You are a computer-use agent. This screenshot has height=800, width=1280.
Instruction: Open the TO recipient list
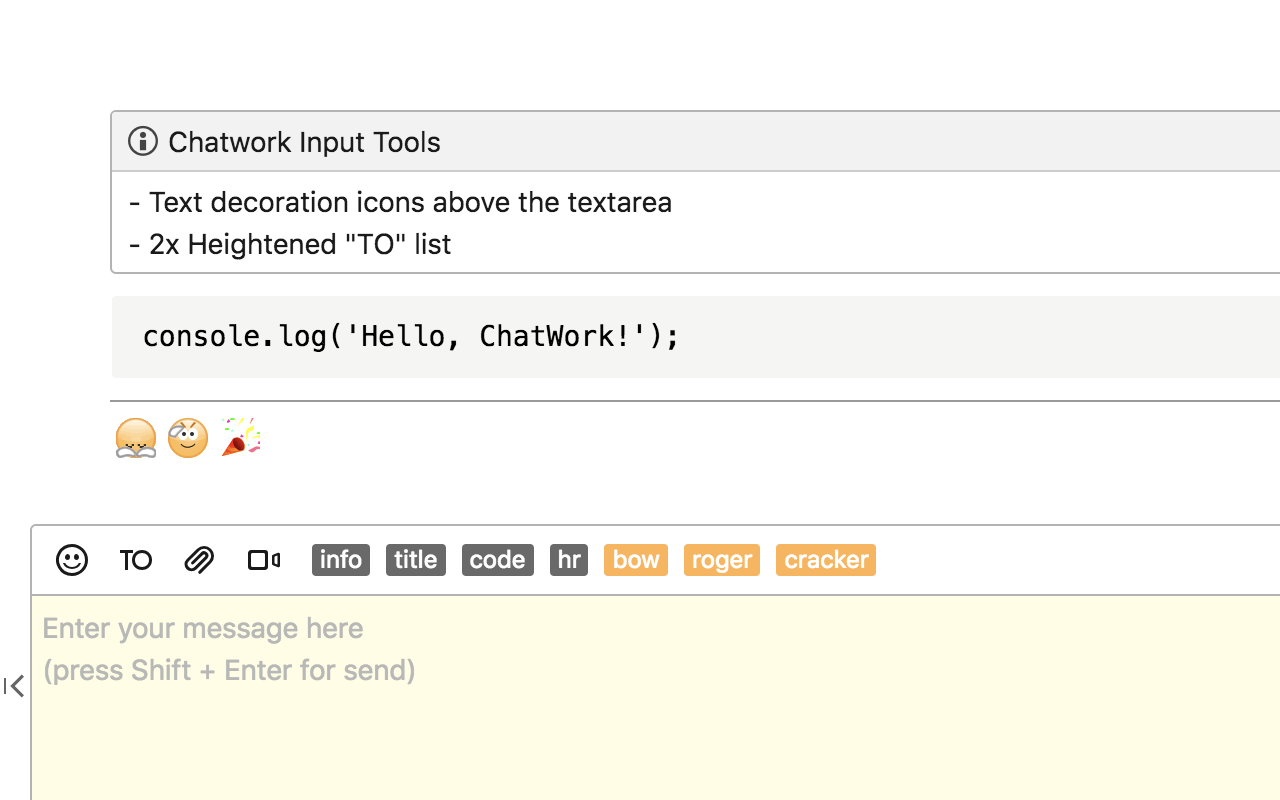click(136, 560)
